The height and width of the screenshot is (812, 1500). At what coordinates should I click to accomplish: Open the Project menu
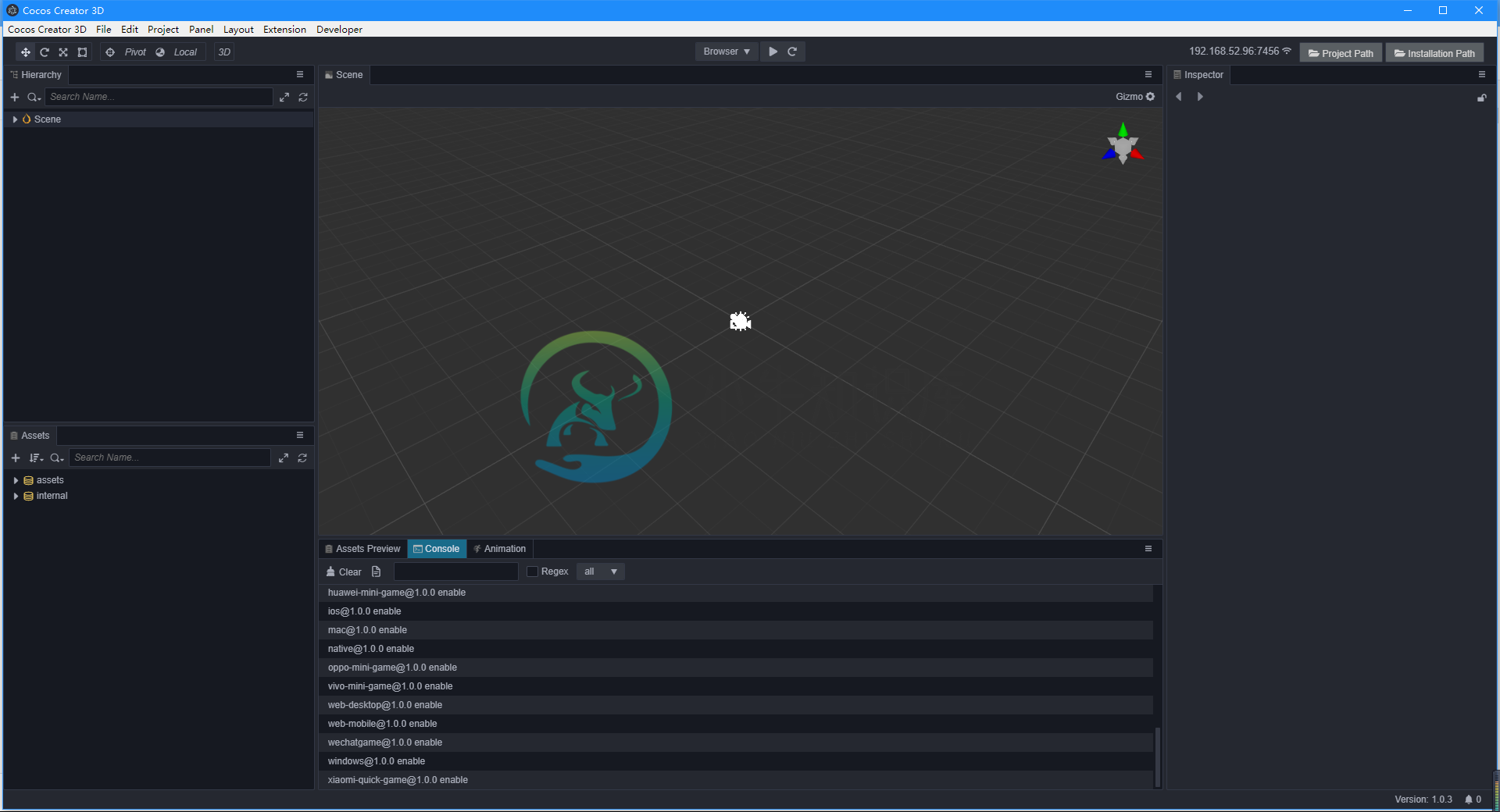(x=163, y=30)
